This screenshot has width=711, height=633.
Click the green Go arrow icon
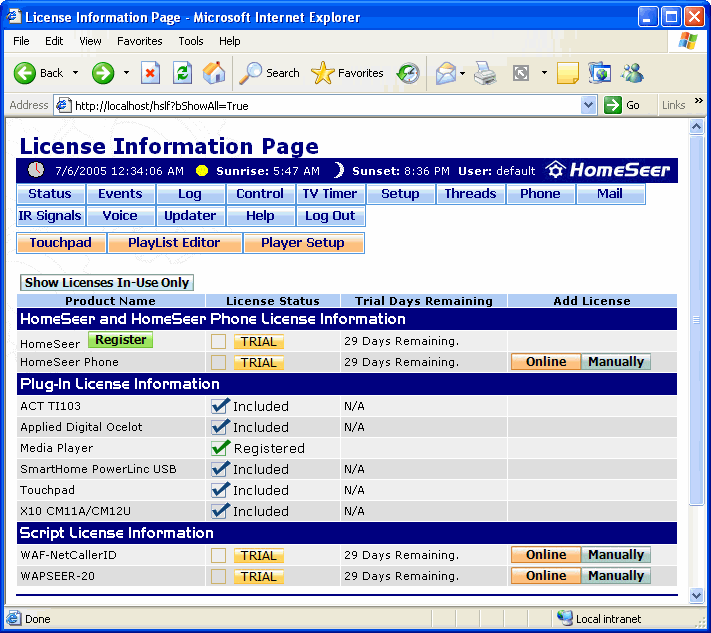[x=613, y=105]
